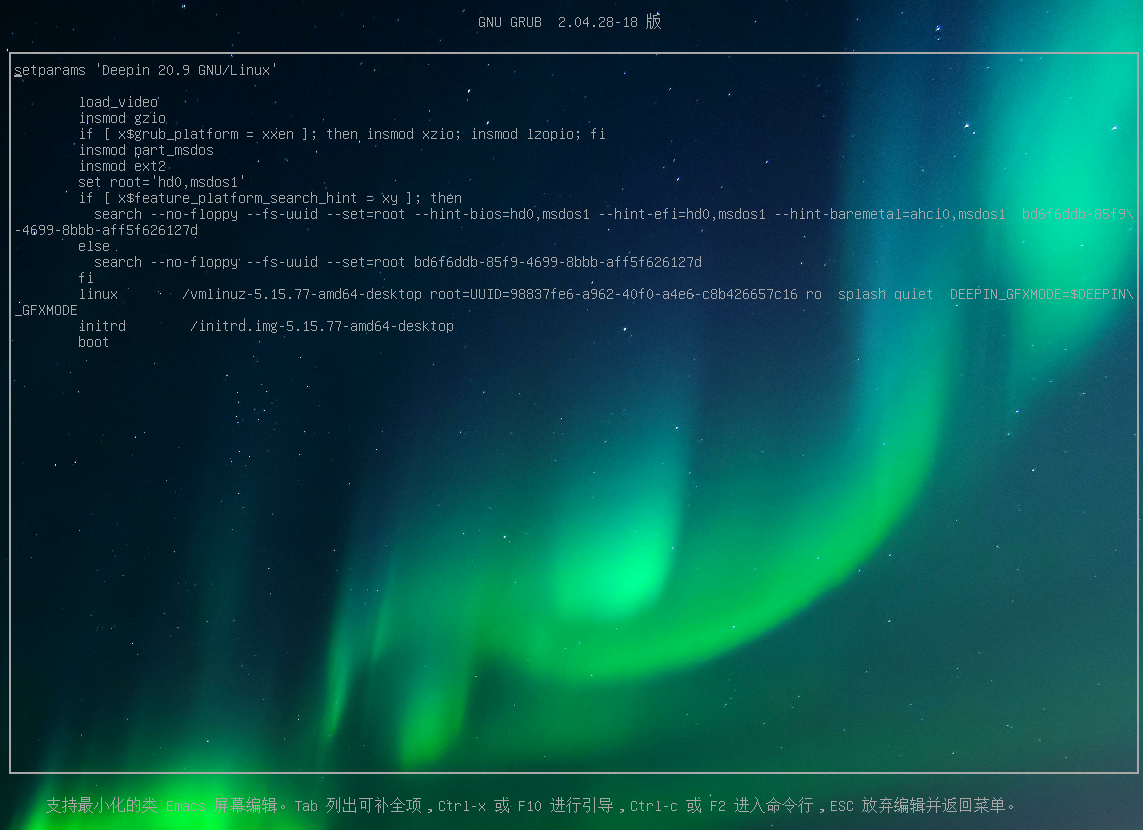Click the 'quiet' kernel parameter
Viewport: 1143px width, 830px height.
click(x=913, y=295)
